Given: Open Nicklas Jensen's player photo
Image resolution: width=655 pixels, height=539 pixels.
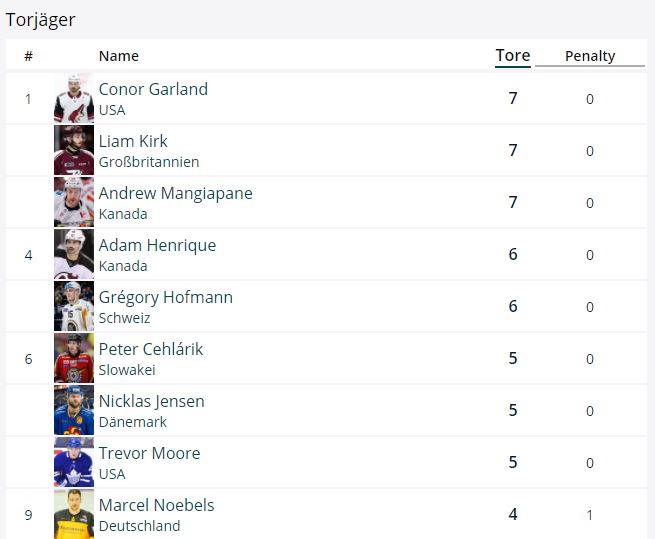Looking at the screenshot, I should pyautogui.click(x=74, y=411).
